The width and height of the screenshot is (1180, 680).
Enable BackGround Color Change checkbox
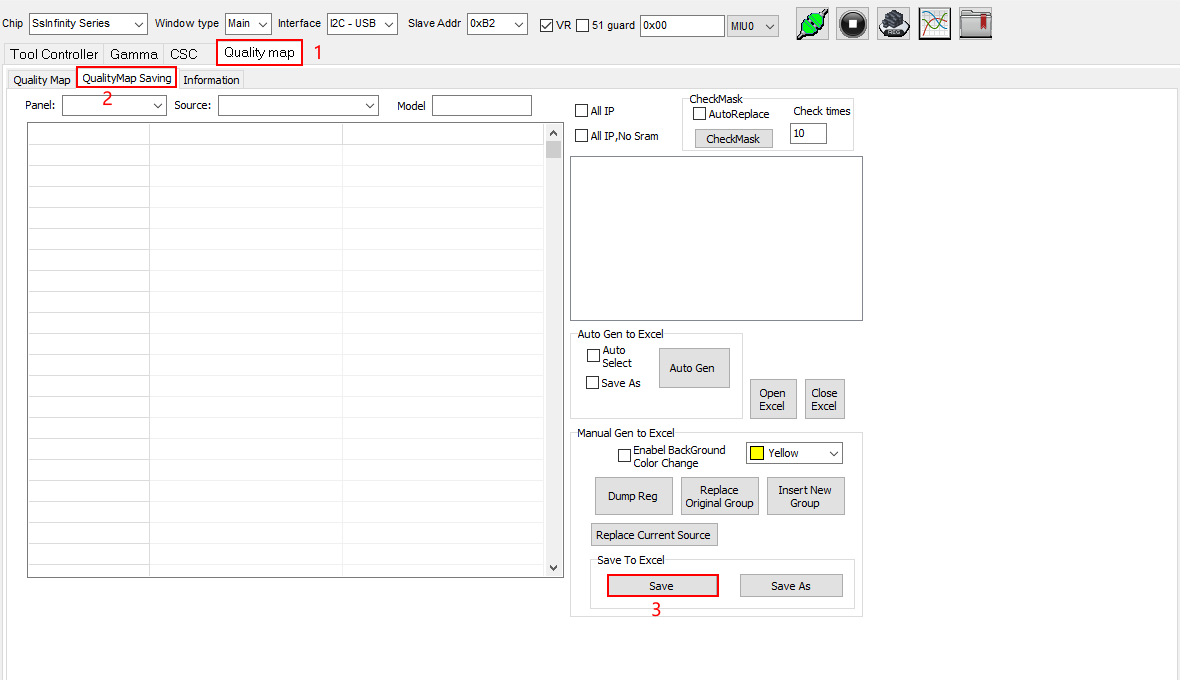(x=624, y=455)
